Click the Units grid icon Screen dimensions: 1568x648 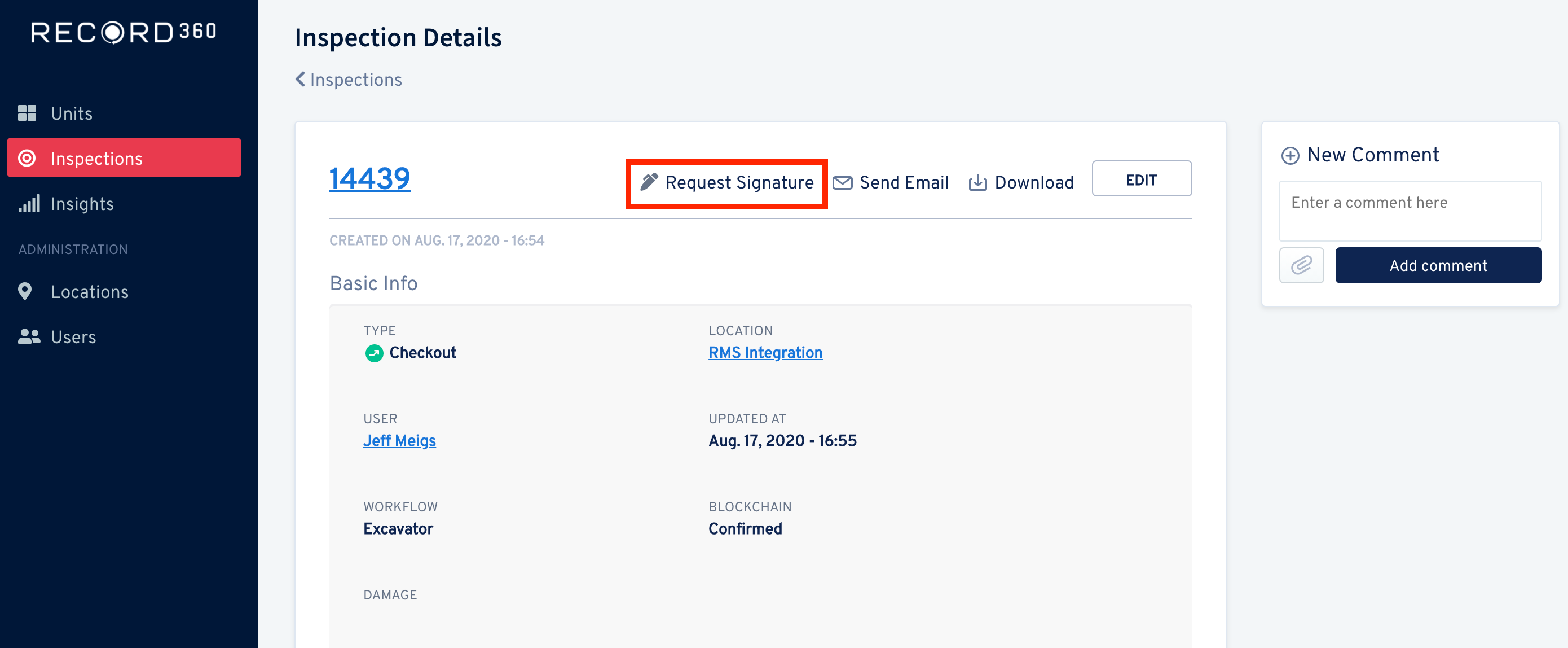(x=27, y=113)
